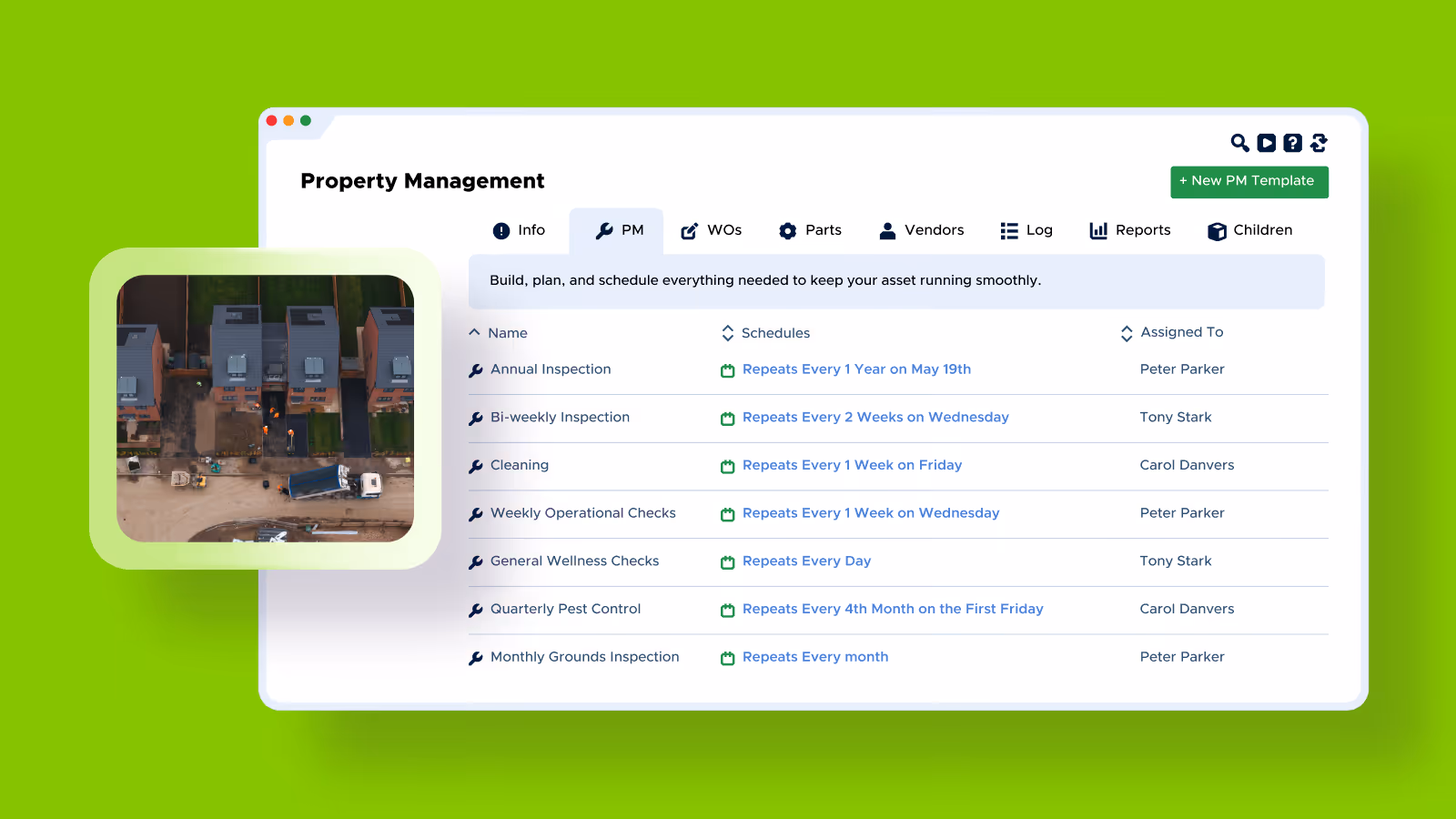Open the Repeats Every 1 Year on May 19th schedule
Screen dimensions: 1456x819
(x=855, y=369)
